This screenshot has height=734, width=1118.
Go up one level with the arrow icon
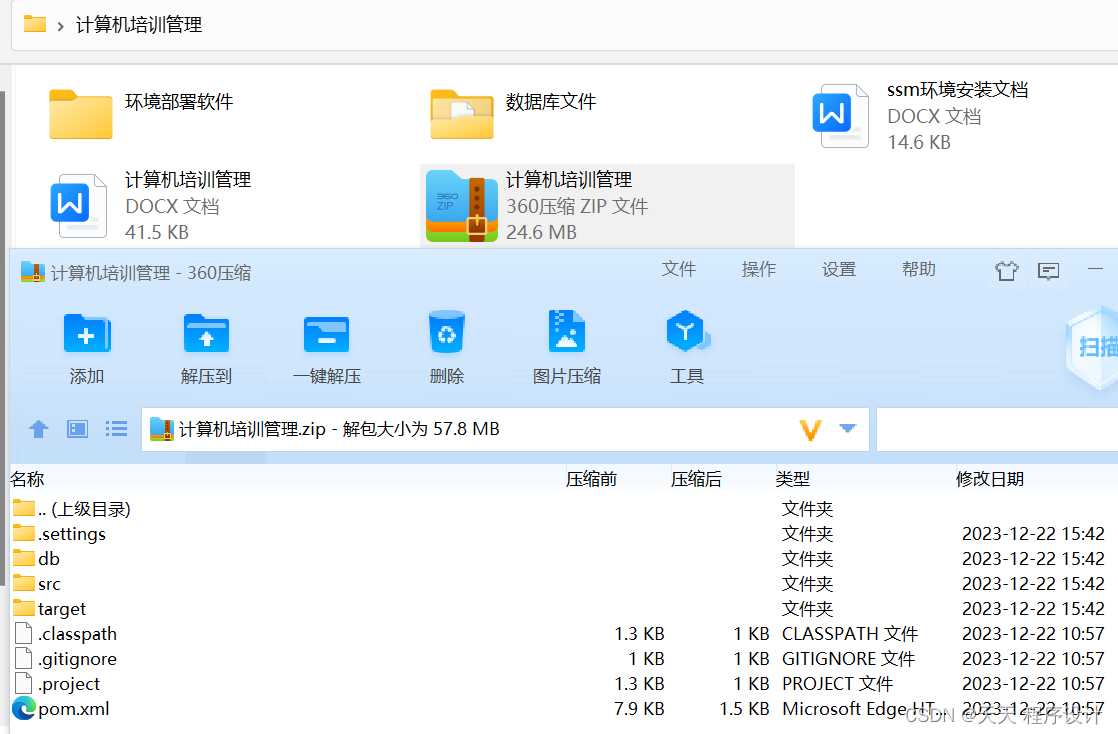39,429
